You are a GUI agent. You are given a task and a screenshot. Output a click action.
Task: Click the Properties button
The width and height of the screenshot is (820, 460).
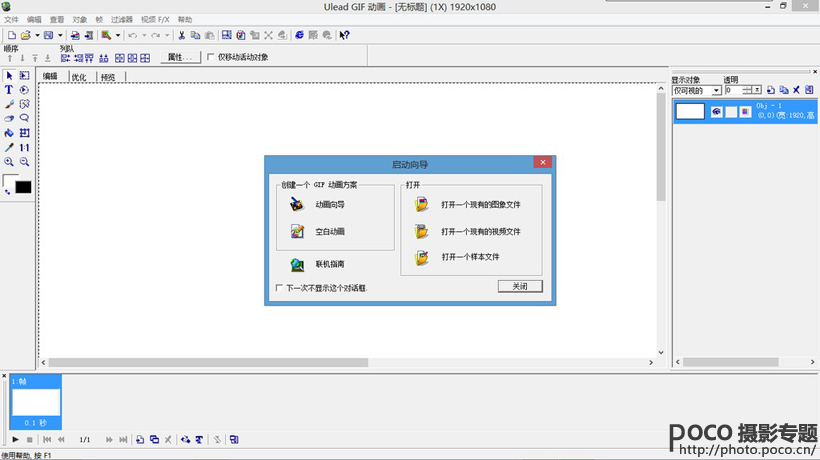[180, 57]
